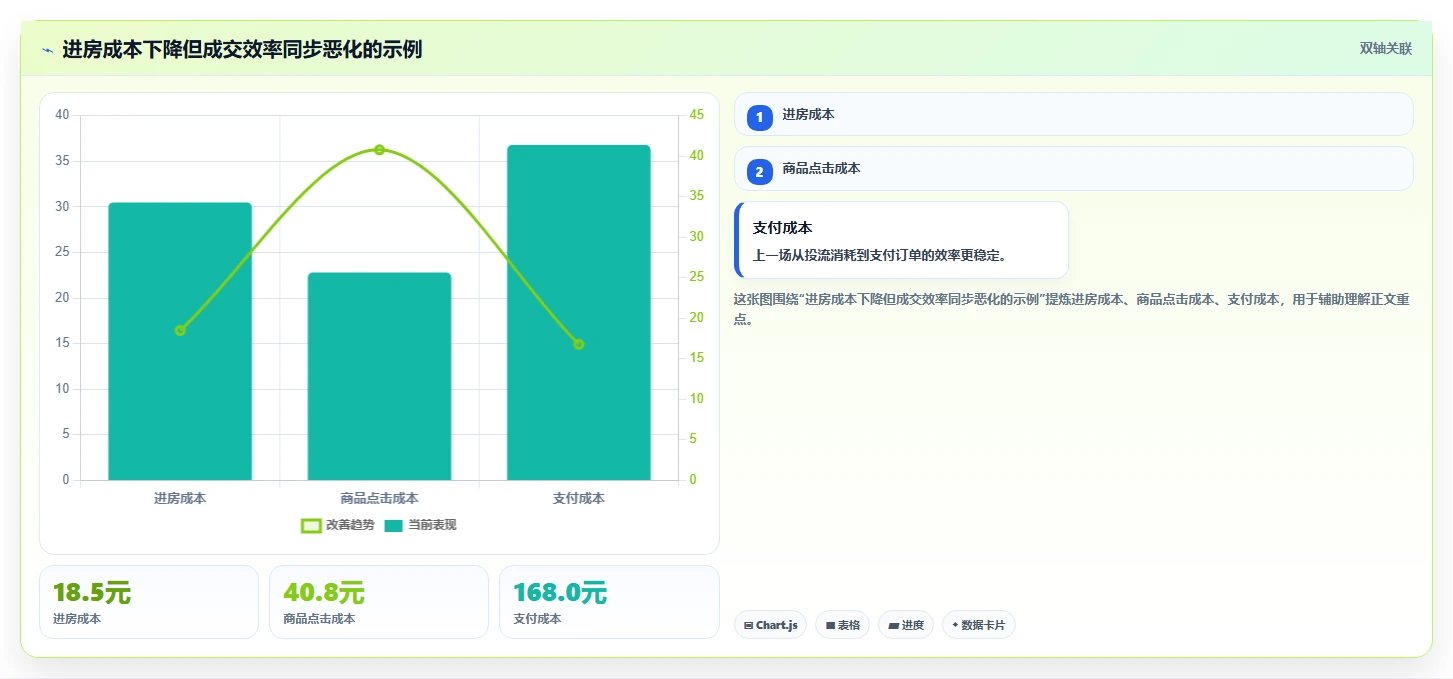Select the 数据卡片 tag
Viewport: 1453px width, 679px height.
tap(979, 625)
